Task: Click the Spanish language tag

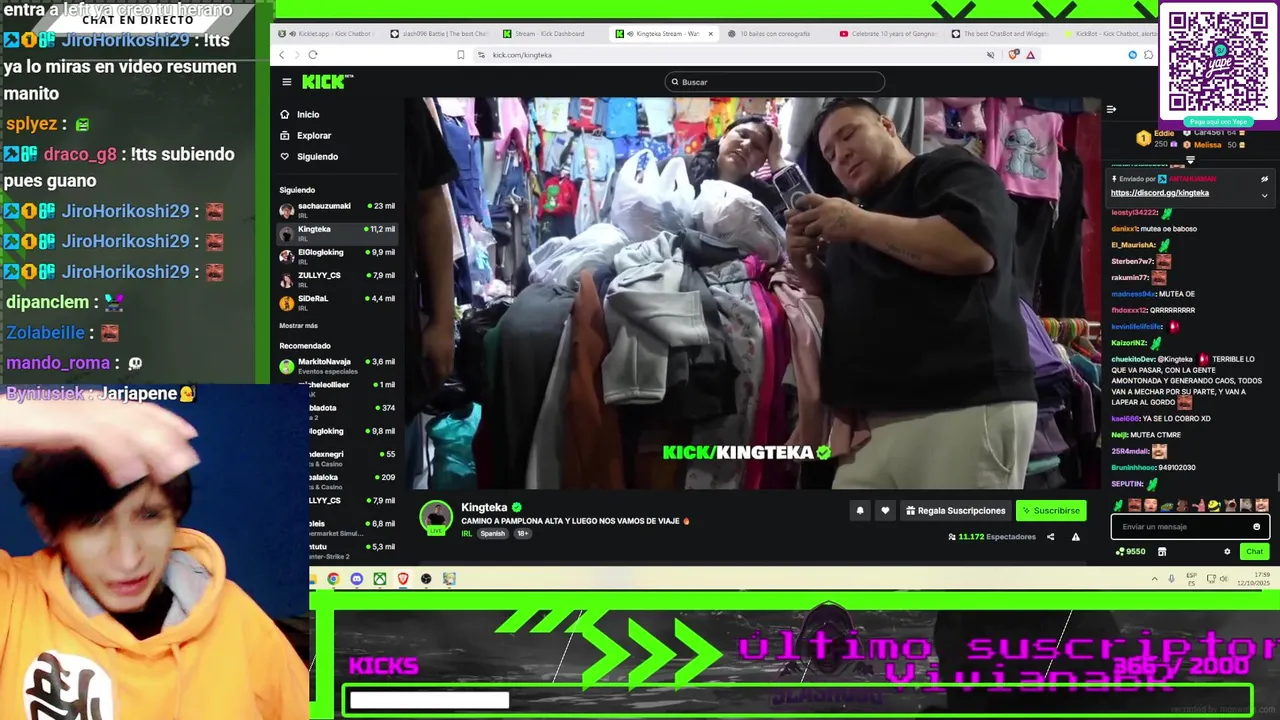Action: click(x=493, y=534)
